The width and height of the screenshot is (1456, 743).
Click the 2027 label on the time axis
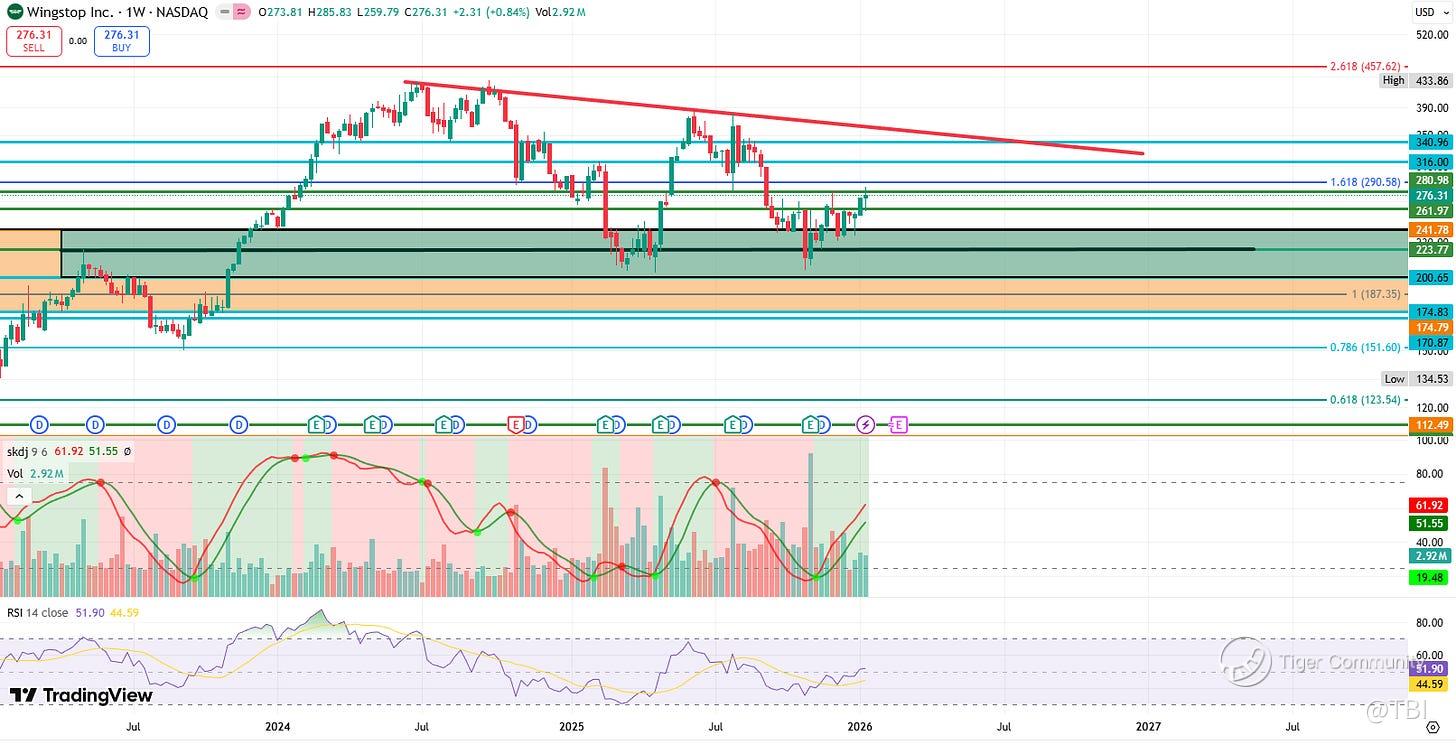[x=1147, y=727]
